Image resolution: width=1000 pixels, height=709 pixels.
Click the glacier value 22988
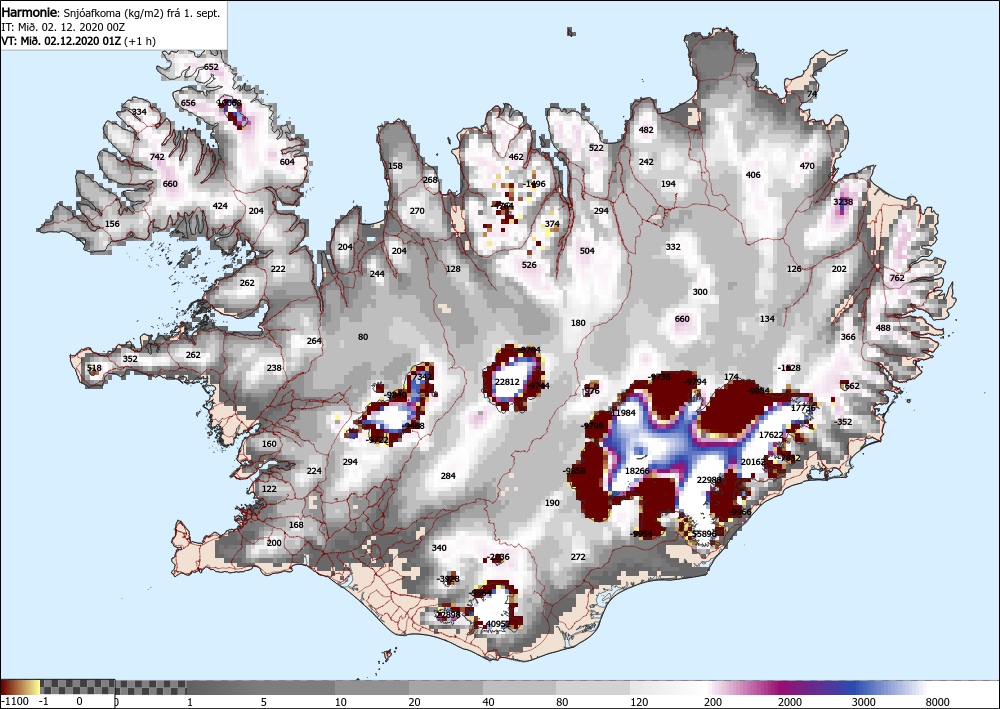(709, 479)
